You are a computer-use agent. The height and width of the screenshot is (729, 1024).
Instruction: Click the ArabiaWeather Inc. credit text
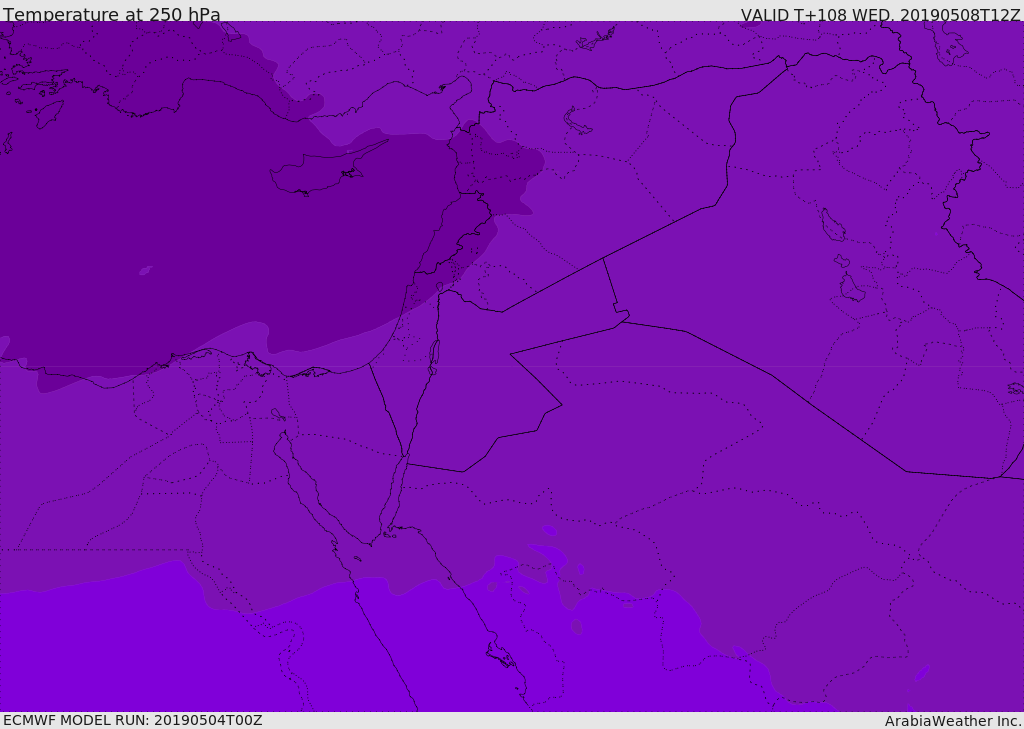click(x=953, y=721)
